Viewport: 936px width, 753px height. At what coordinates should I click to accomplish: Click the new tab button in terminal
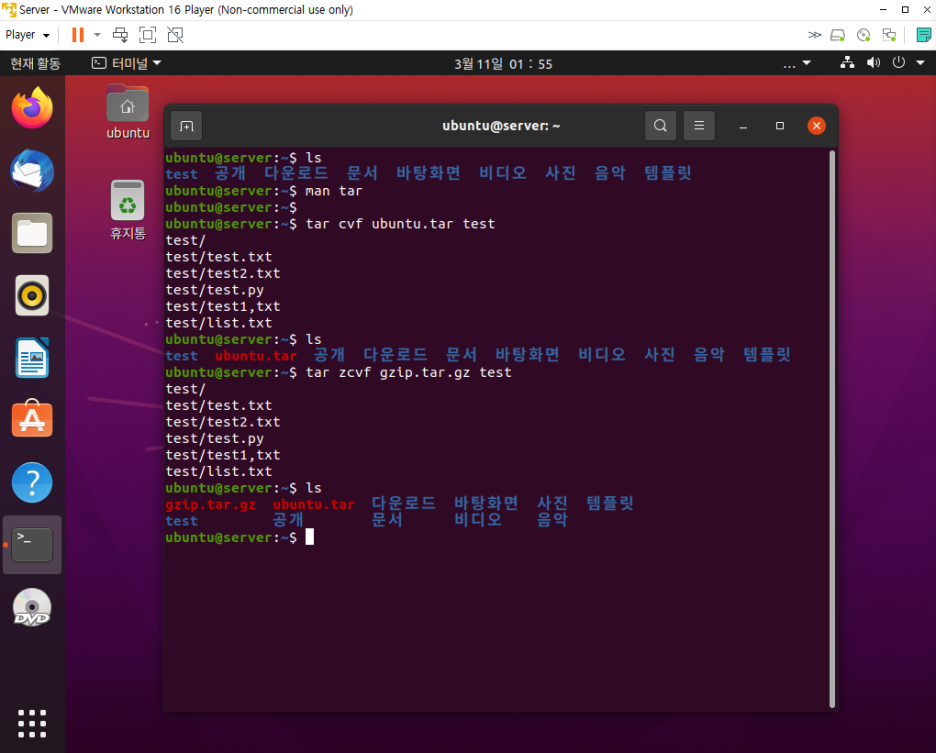click(187, 126)
